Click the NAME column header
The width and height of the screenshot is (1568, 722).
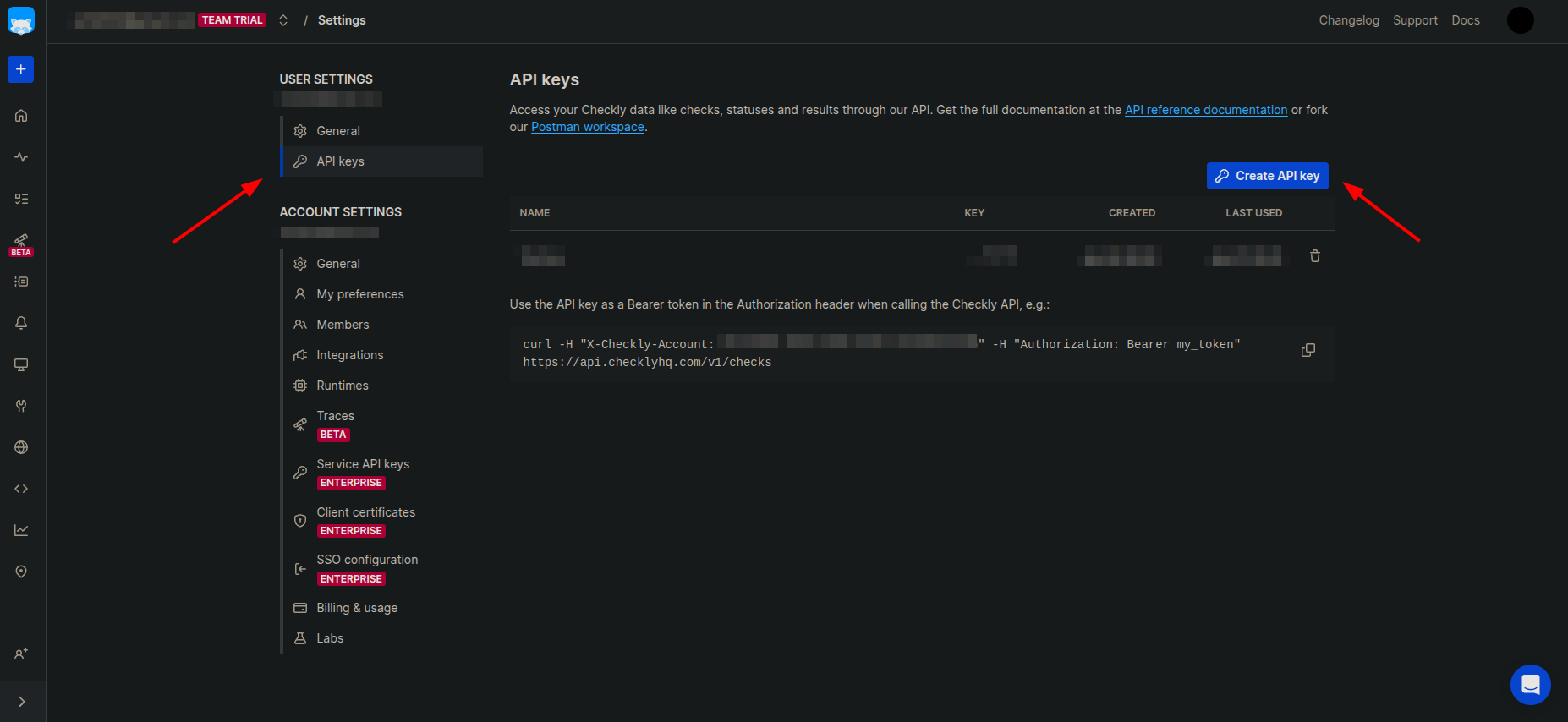coord(535,213)
